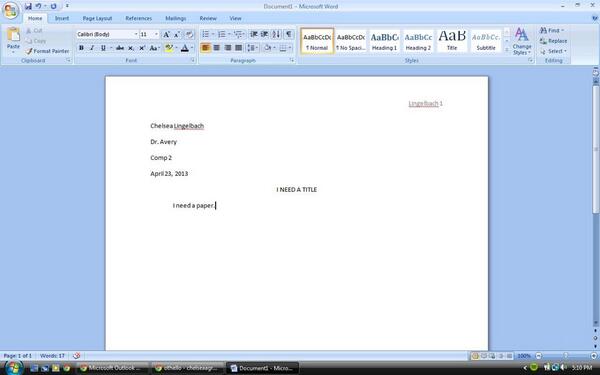Open the font size dropdown

tap(156, 34)
